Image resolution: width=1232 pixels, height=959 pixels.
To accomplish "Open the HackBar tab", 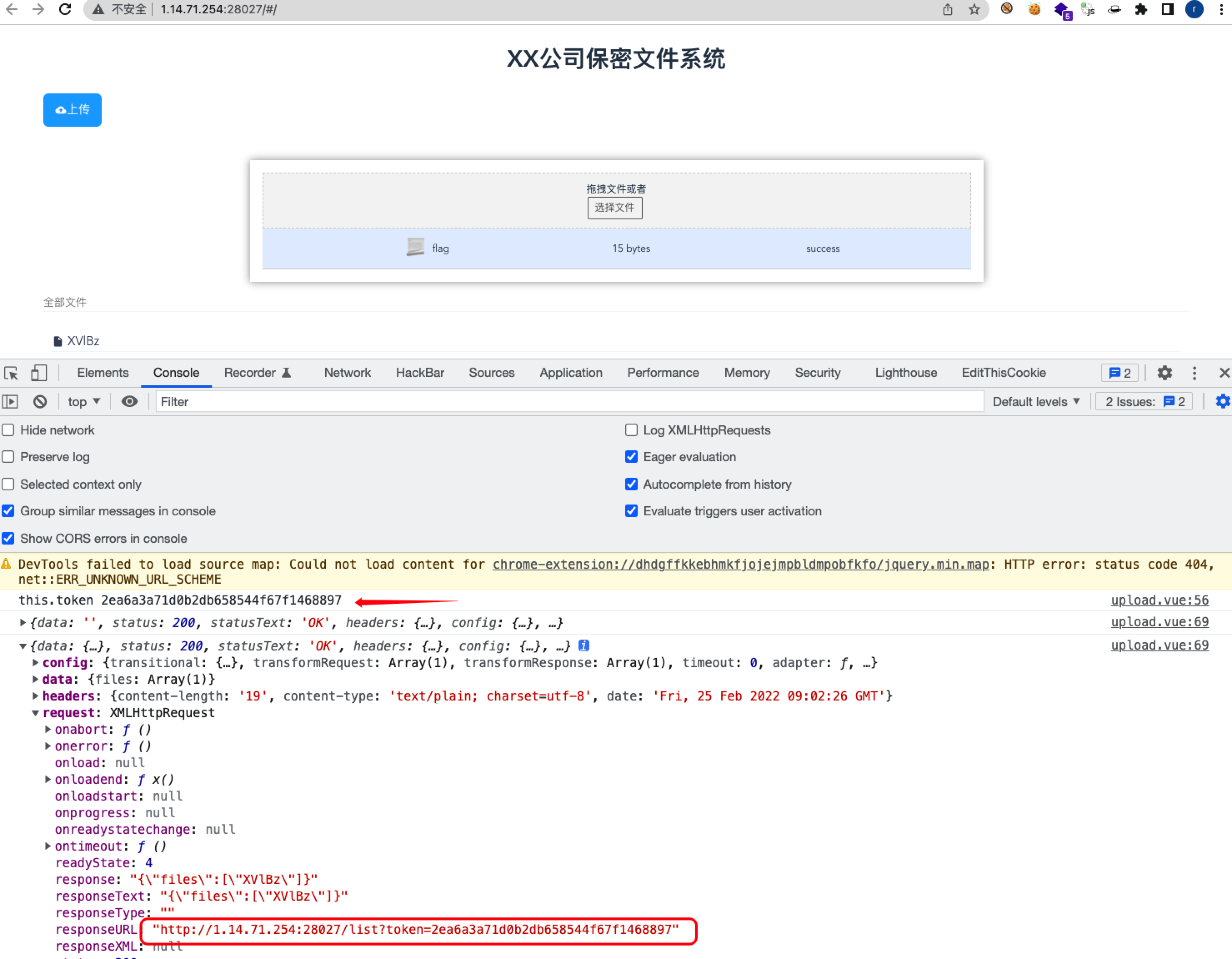I will [420, 372].
